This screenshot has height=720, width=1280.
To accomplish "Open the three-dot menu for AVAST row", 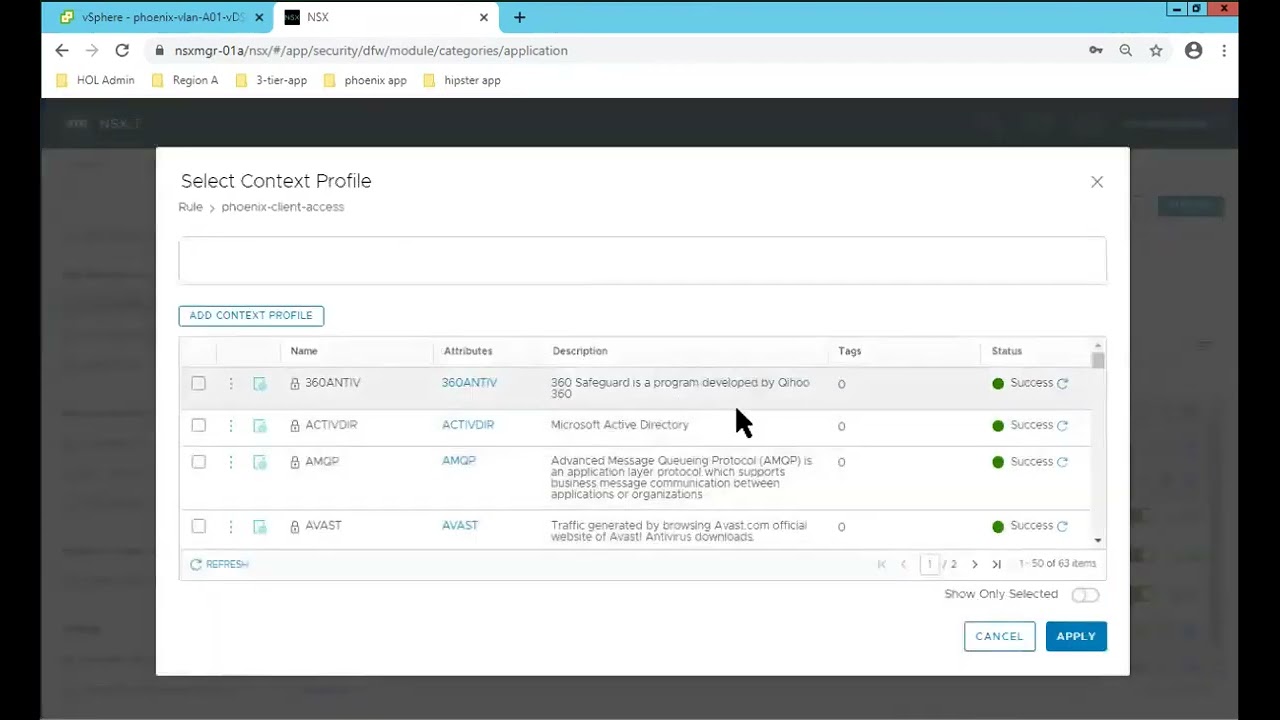I will [230, 527].
